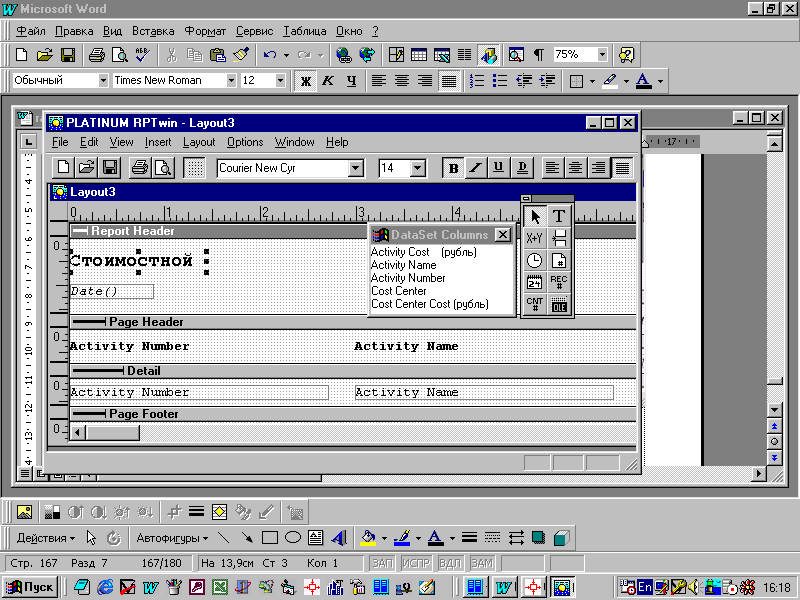Open the Word font color dropdown arrow

coord(660,81)
